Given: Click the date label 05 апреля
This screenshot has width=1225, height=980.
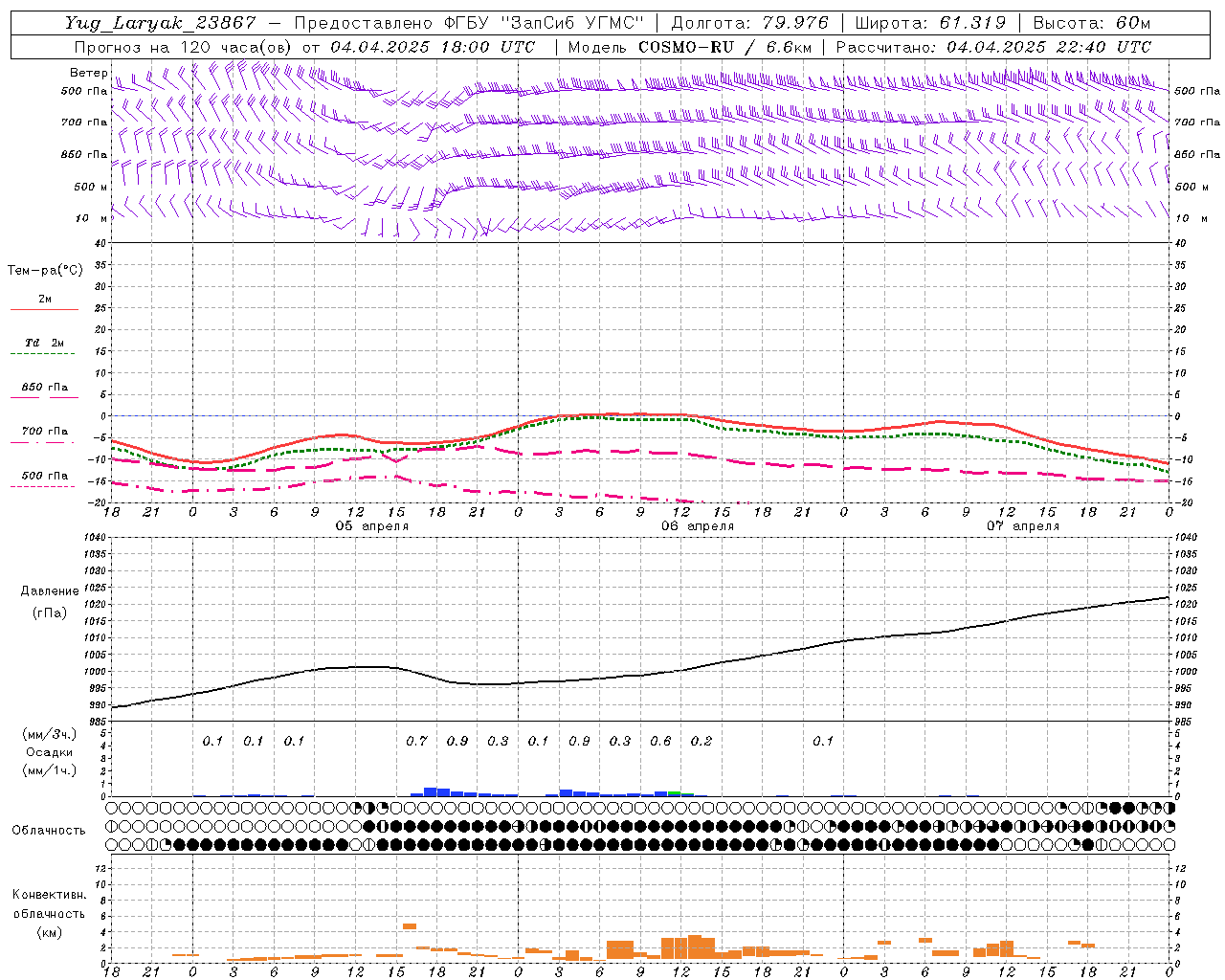Looking at the screenshot, I should (x=372, y=526).
